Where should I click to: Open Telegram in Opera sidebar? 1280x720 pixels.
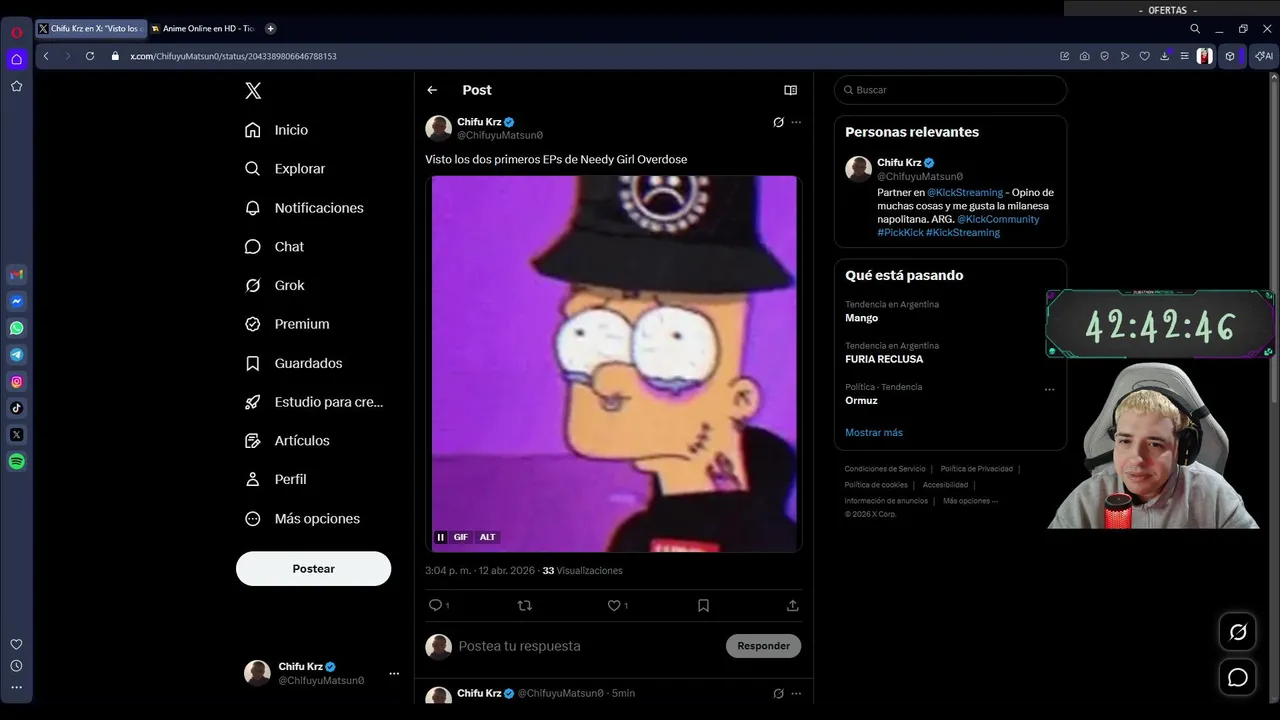17,355
